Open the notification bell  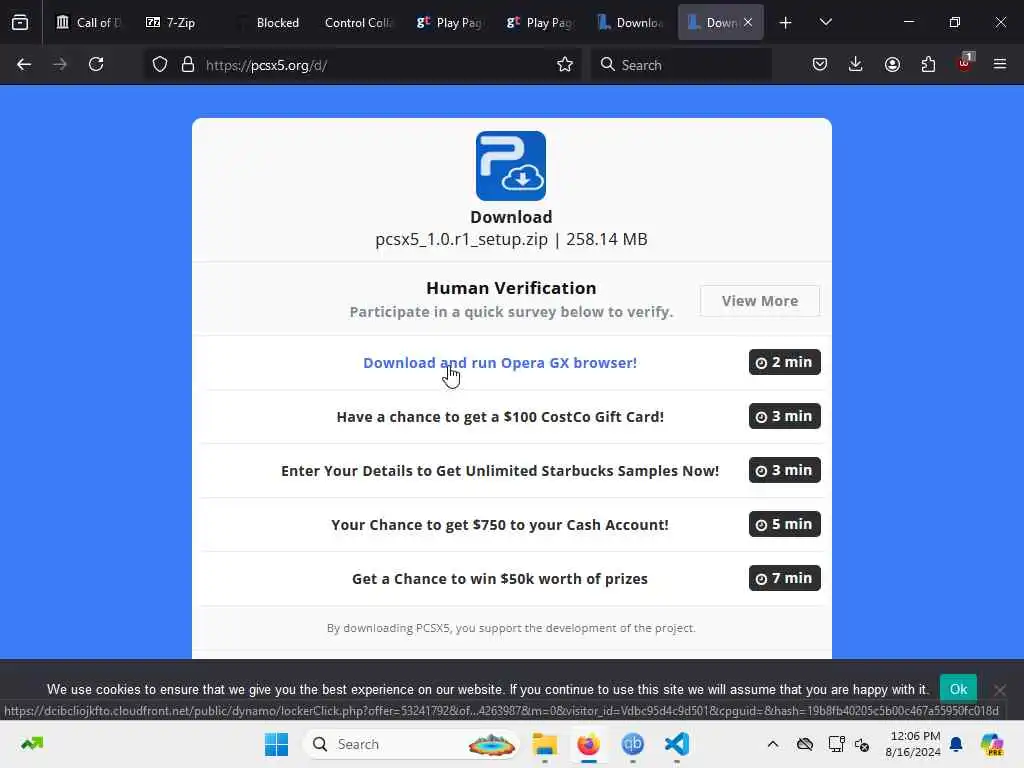(956, 744)
